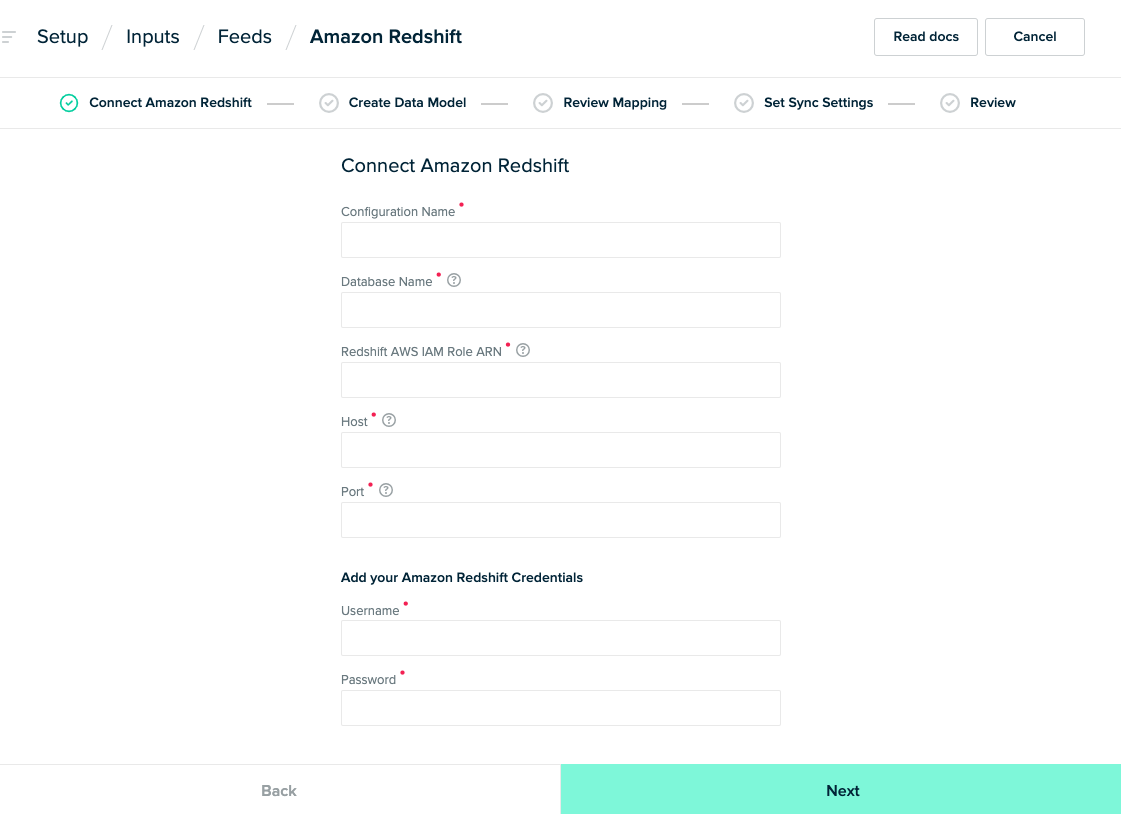Image resolution: width=1121 pixels, height=814 pixels.
Task: Jump to the Create Data Model step
Action: (408, 103)
